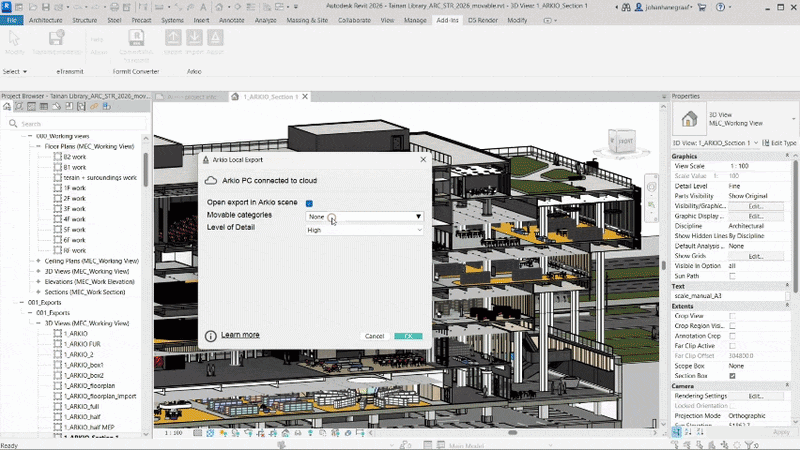The image size is (800, 450).
Task: Click the ViewCube FRONT face
Action: tap(625, 141)
